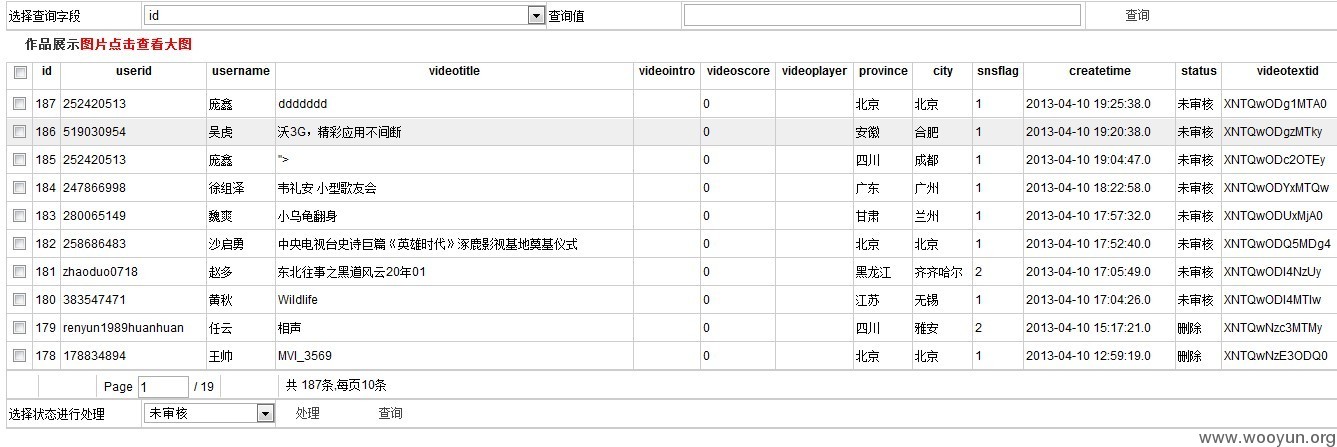Click createtime 2013-04-10 12:59:19.0

tap(1088, 356)
